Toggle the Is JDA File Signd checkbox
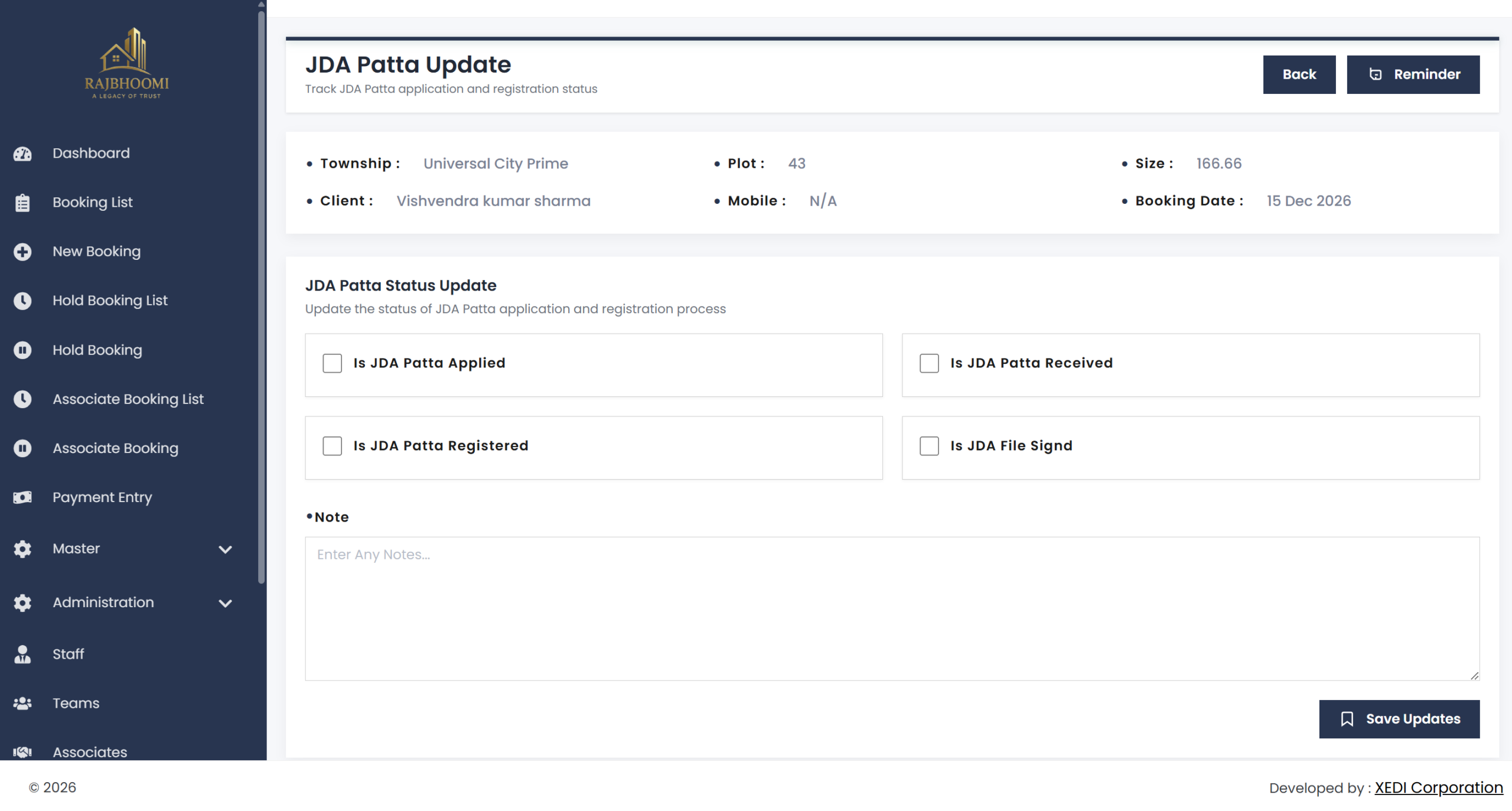 tap(929, 446)
